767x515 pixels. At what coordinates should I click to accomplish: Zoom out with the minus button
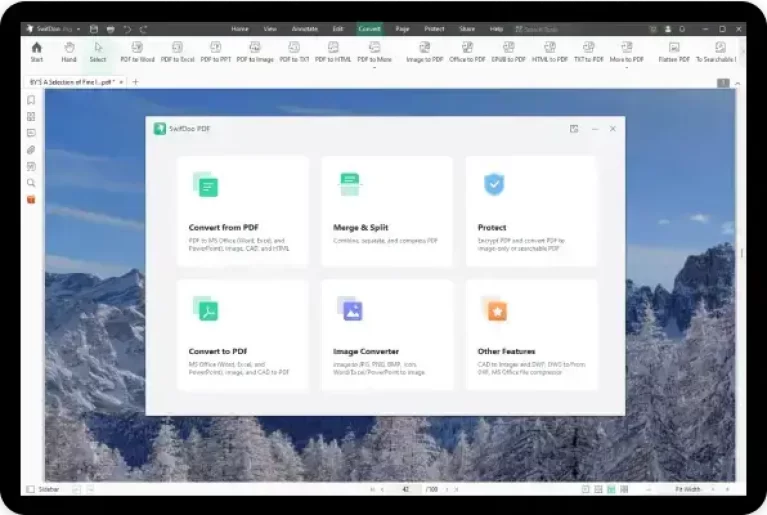coord(649,489)
